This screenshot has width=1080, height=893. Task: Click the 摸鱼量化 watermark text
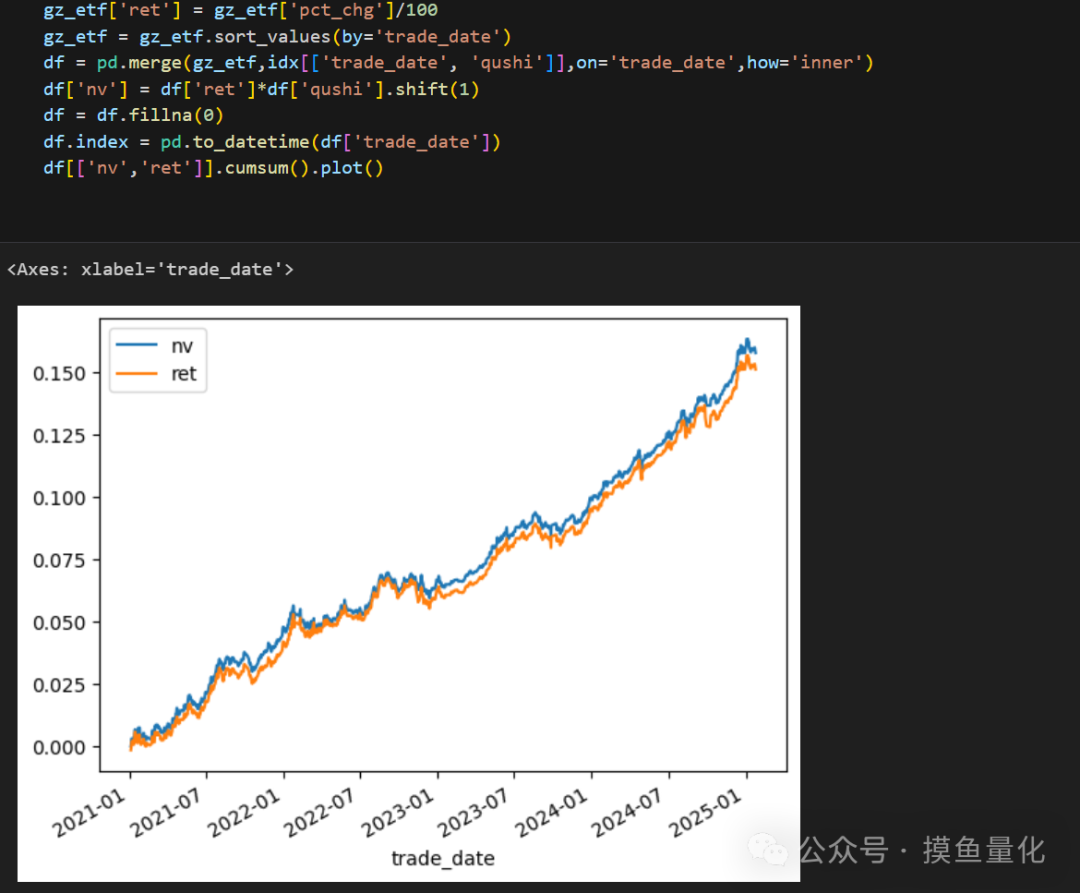(983, 850)
